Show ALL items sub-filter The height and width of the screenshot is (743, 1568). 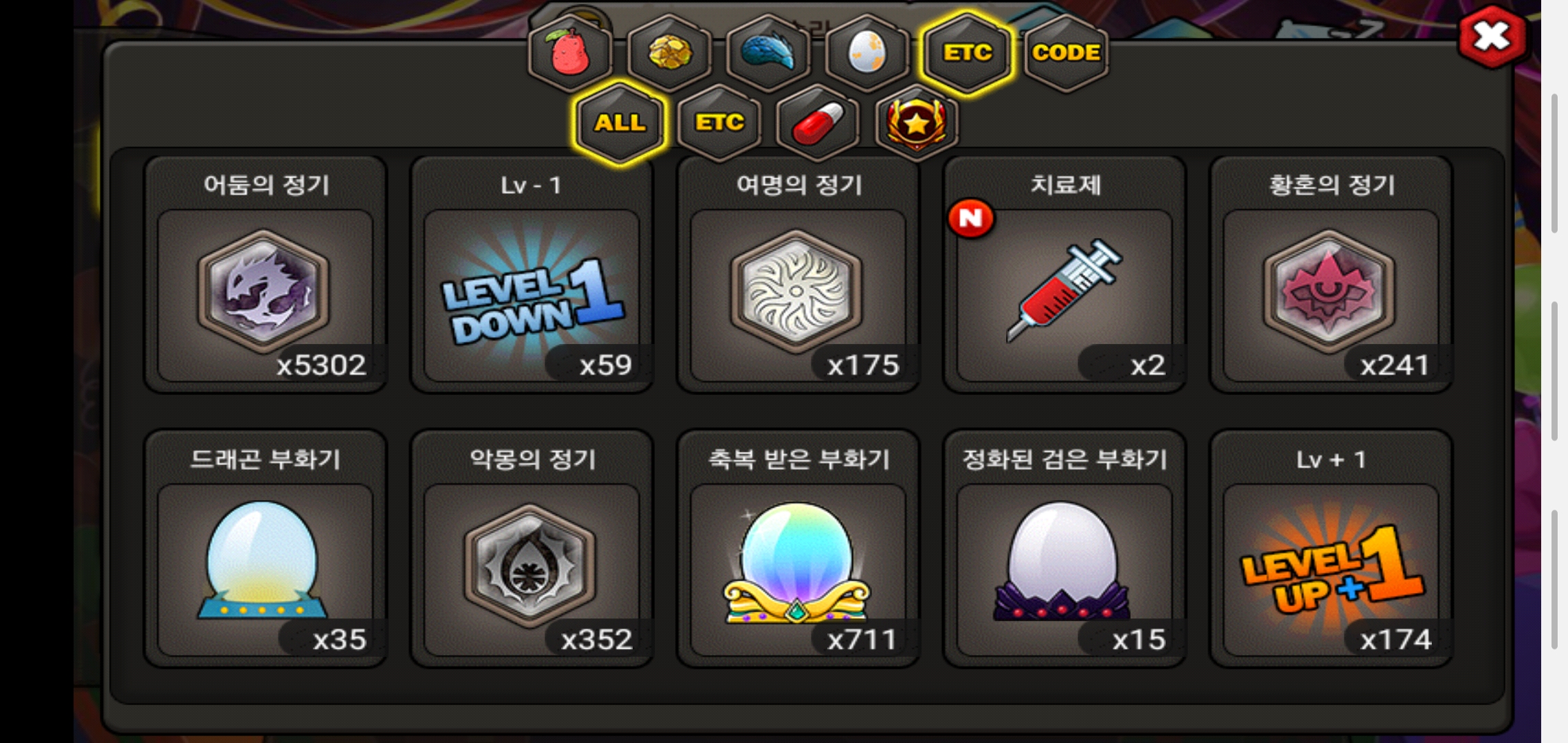(x=620, y=122)
